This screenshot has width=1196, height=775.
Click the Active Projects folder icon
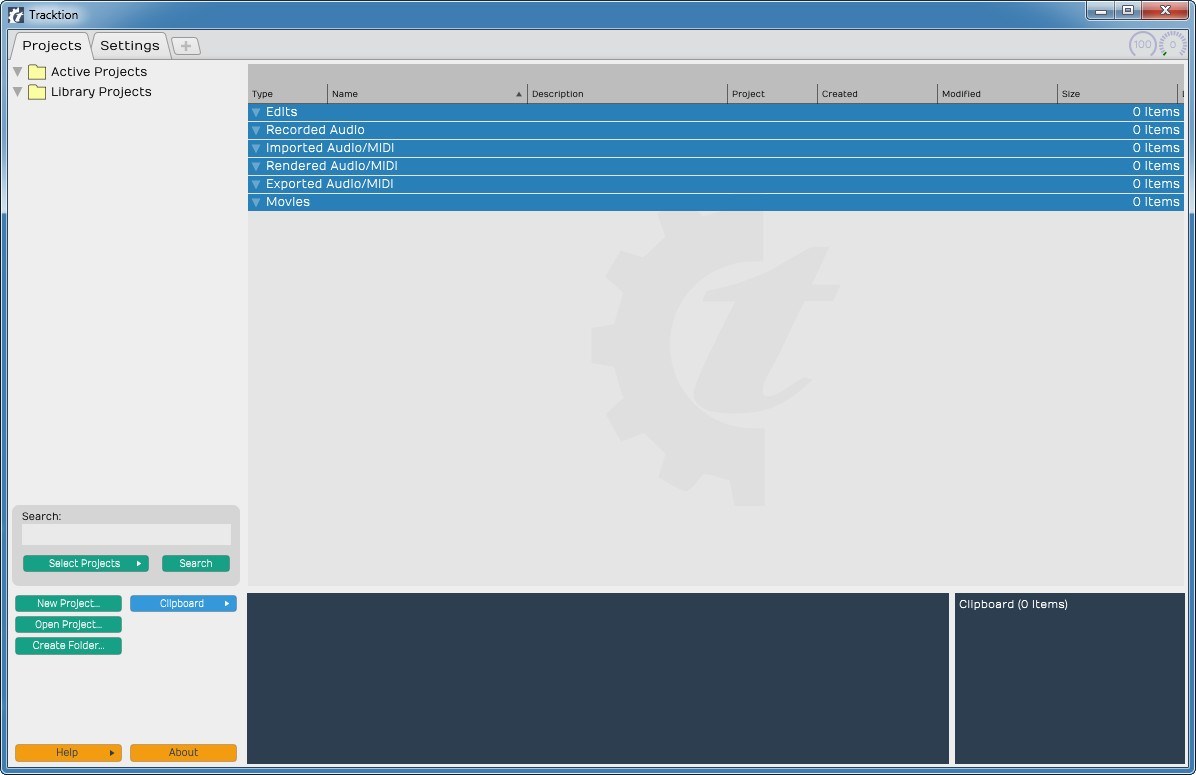tap(37, 71)
